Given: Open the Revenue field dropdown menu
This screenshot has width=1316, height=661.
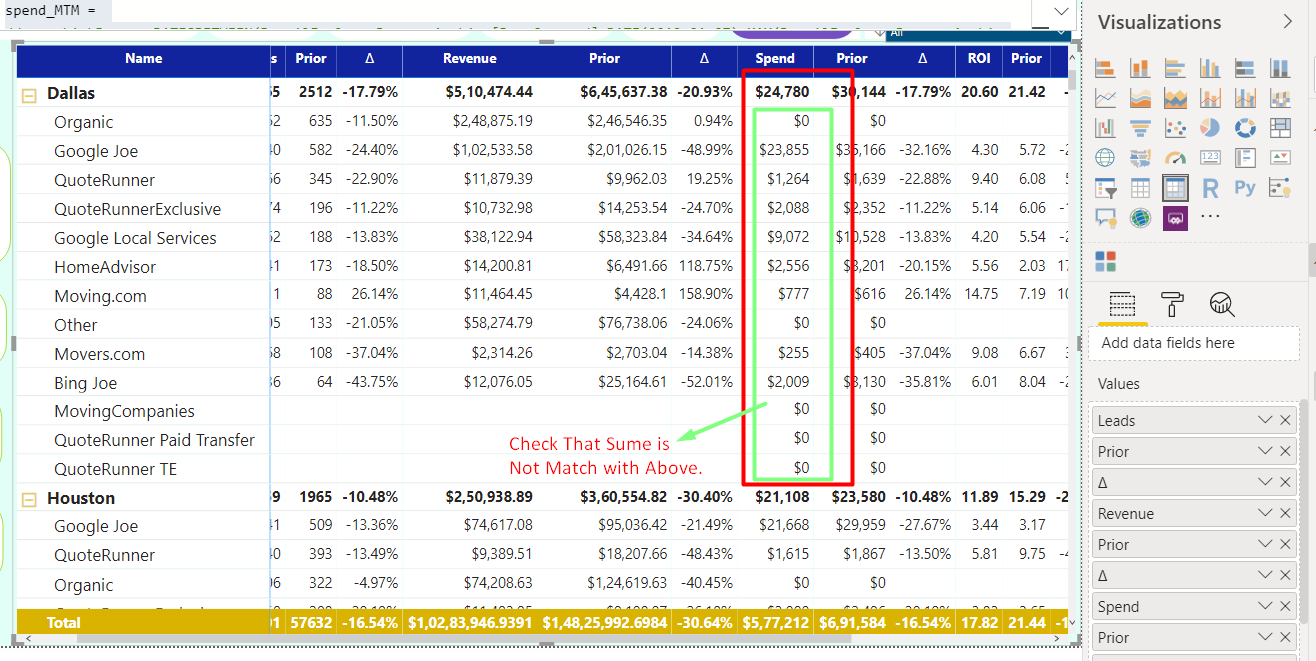Looking at the screenshot, I should click(1265, 513).
